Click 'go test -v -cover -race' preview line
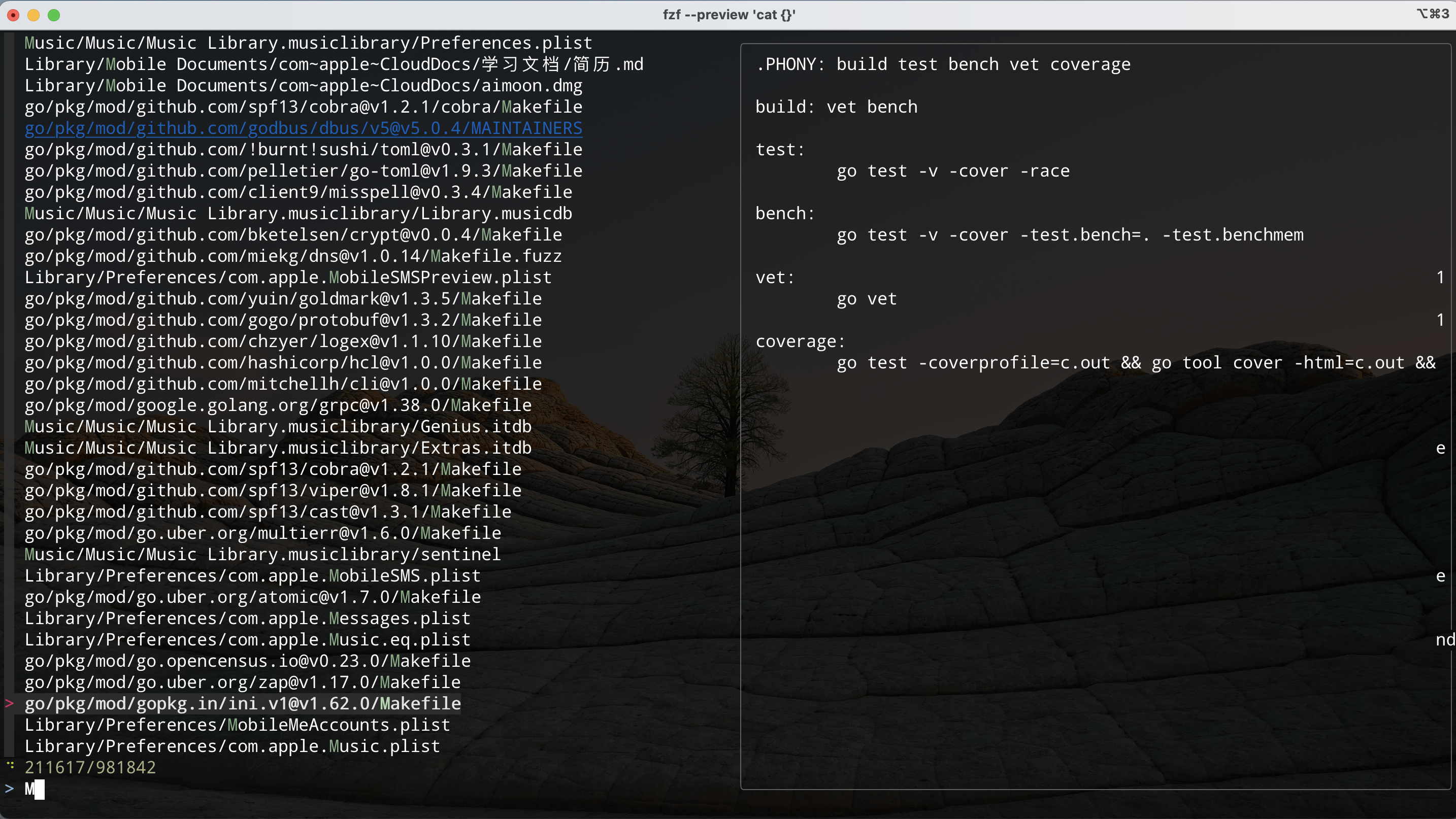The height and width of the screenshot is (819, 1456). (953, 170)
